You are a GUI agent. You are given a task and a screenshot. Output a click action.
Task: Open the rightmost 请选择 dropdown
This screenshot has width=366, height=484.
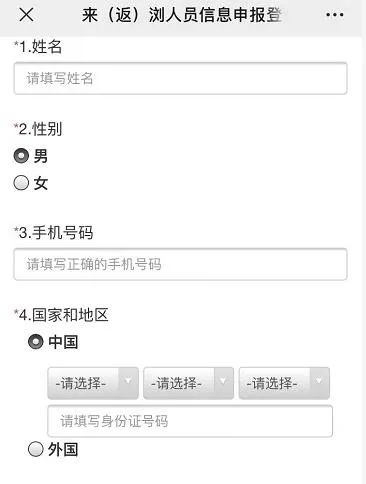pyautogui.click(x=284, y=383)
